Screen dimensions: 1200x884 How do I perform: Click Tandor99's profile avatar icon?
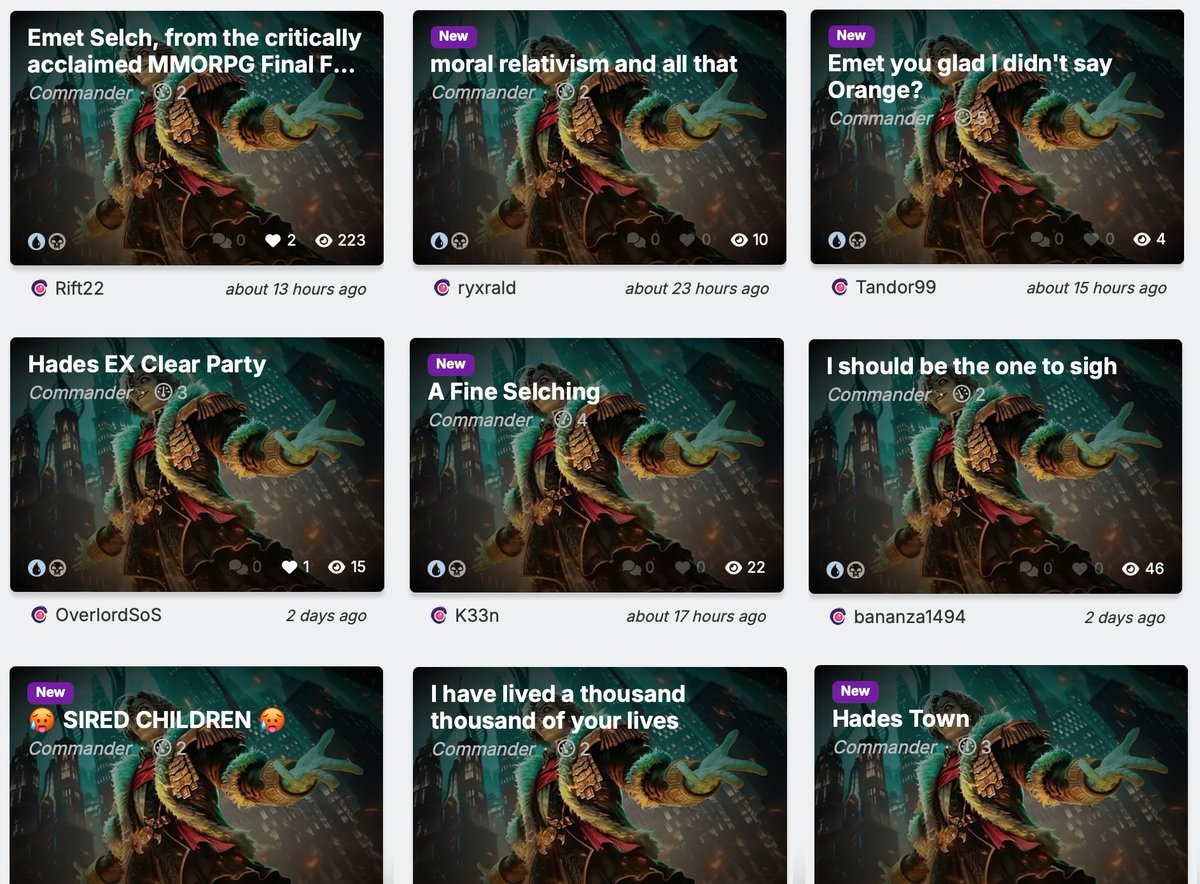[840, 287]
